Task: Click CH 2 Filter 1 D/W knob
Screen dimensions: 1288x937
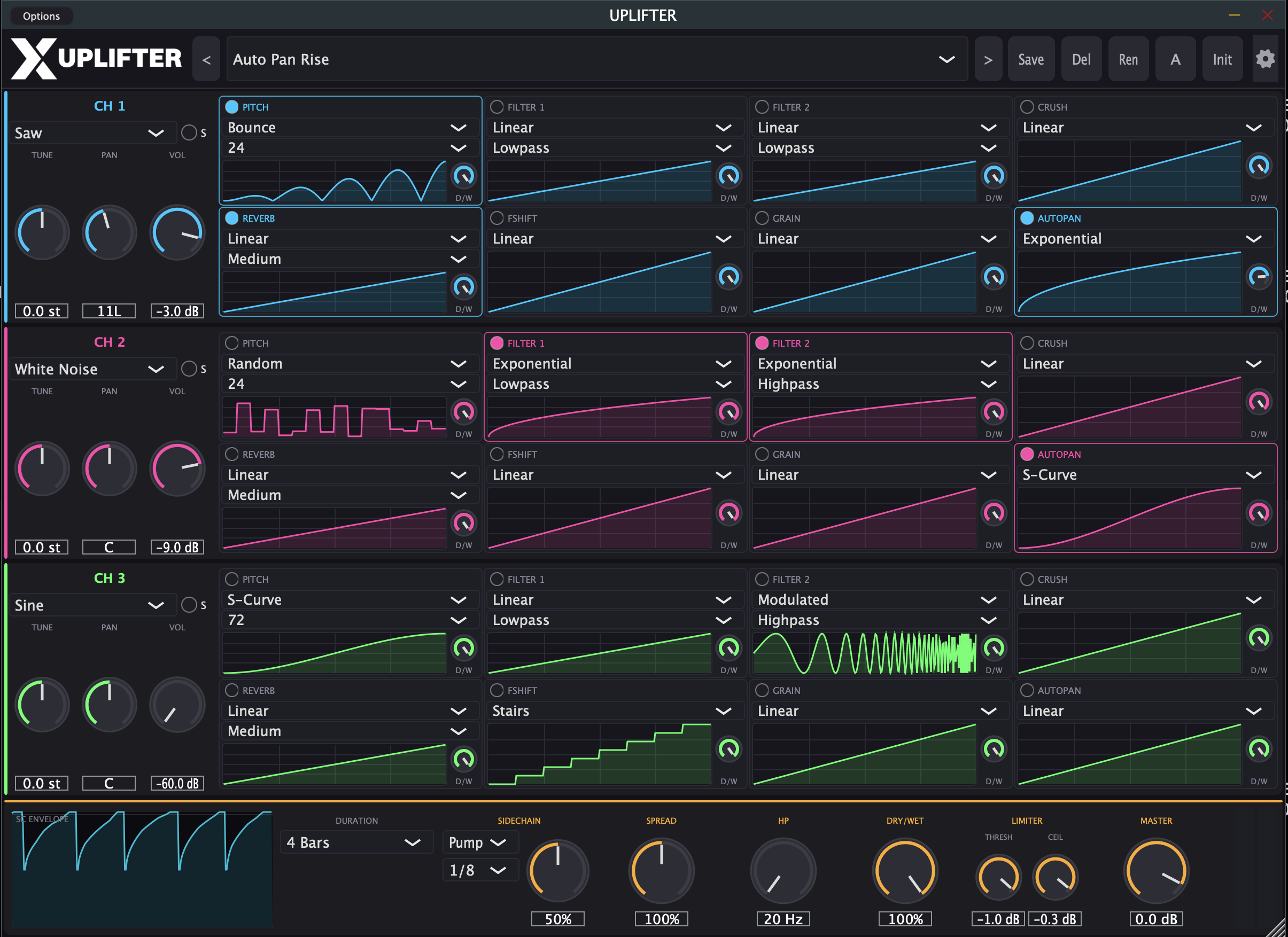Action: click(x=728, y=412)
